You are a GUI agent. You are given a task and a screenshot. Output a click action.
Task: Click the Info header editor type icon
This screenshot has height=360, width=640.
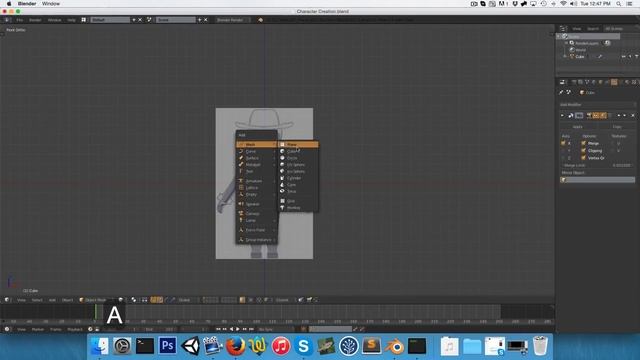tap(7, 20)
